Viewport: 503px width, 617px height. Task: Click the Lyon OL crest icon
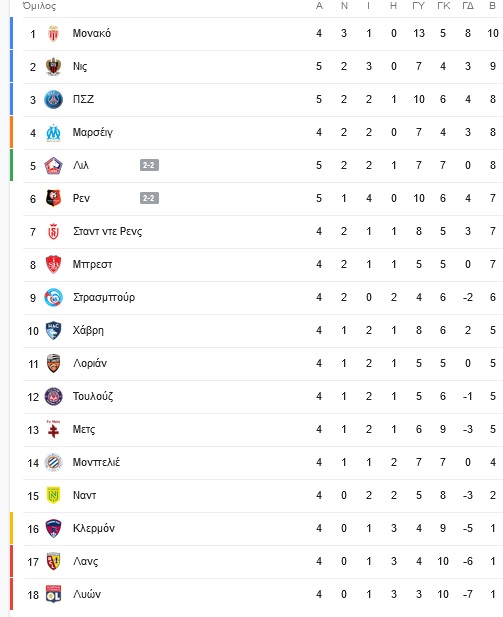pyautogui.click(x=54, y=594)
